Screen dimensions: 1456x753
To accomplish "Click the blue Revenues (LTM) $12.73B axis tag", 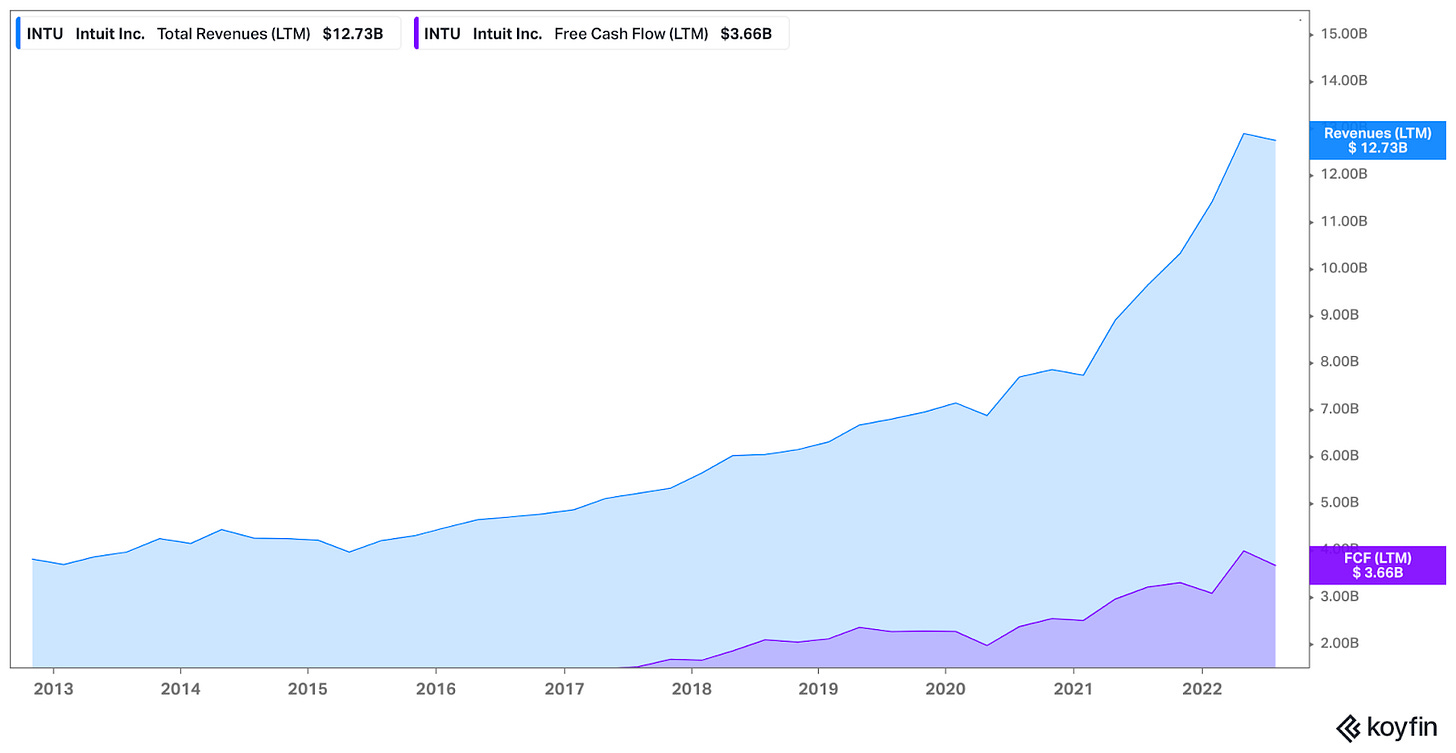I will (1378, 140).
